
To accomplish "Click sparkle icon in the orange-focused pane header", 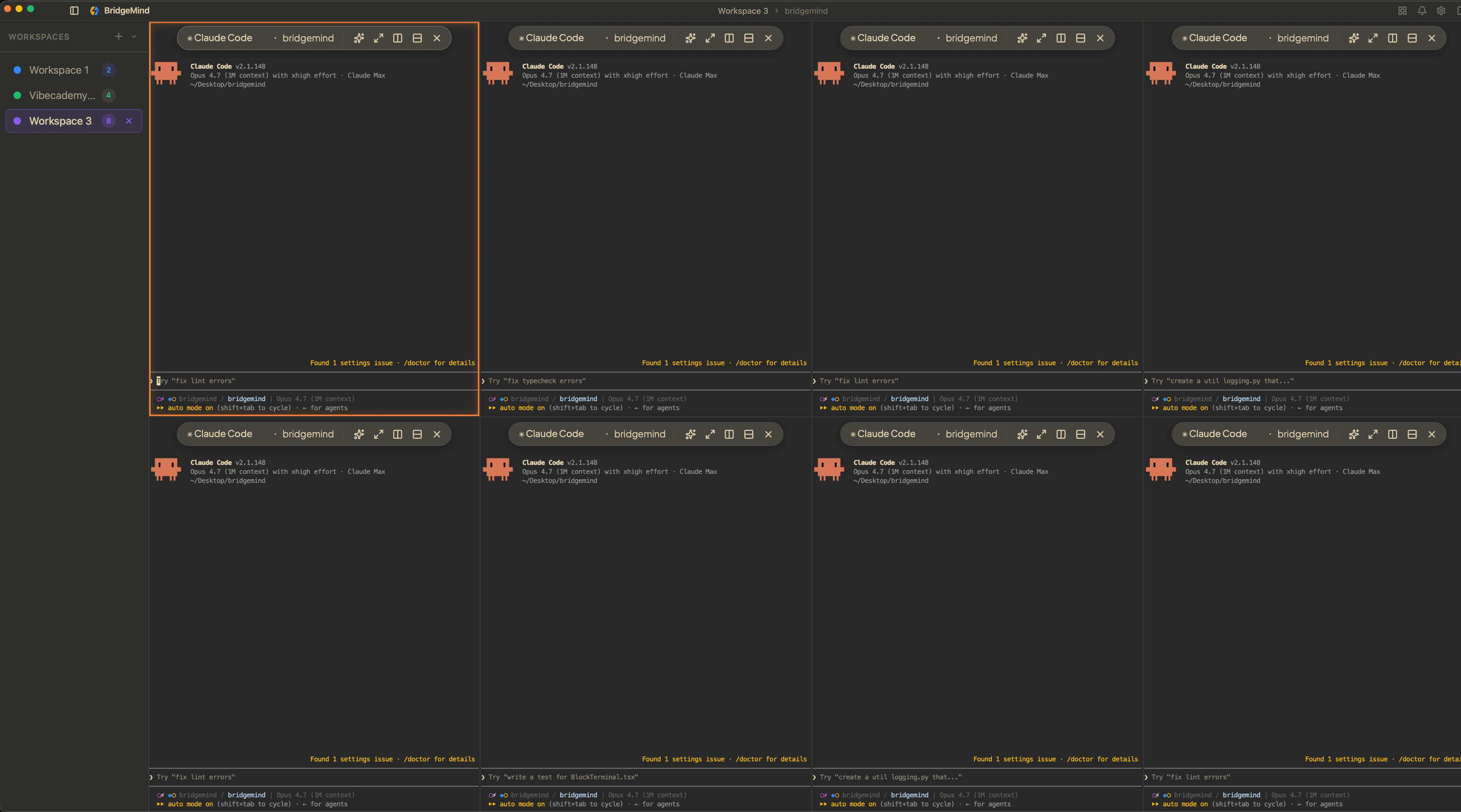I will coord(359,38).
